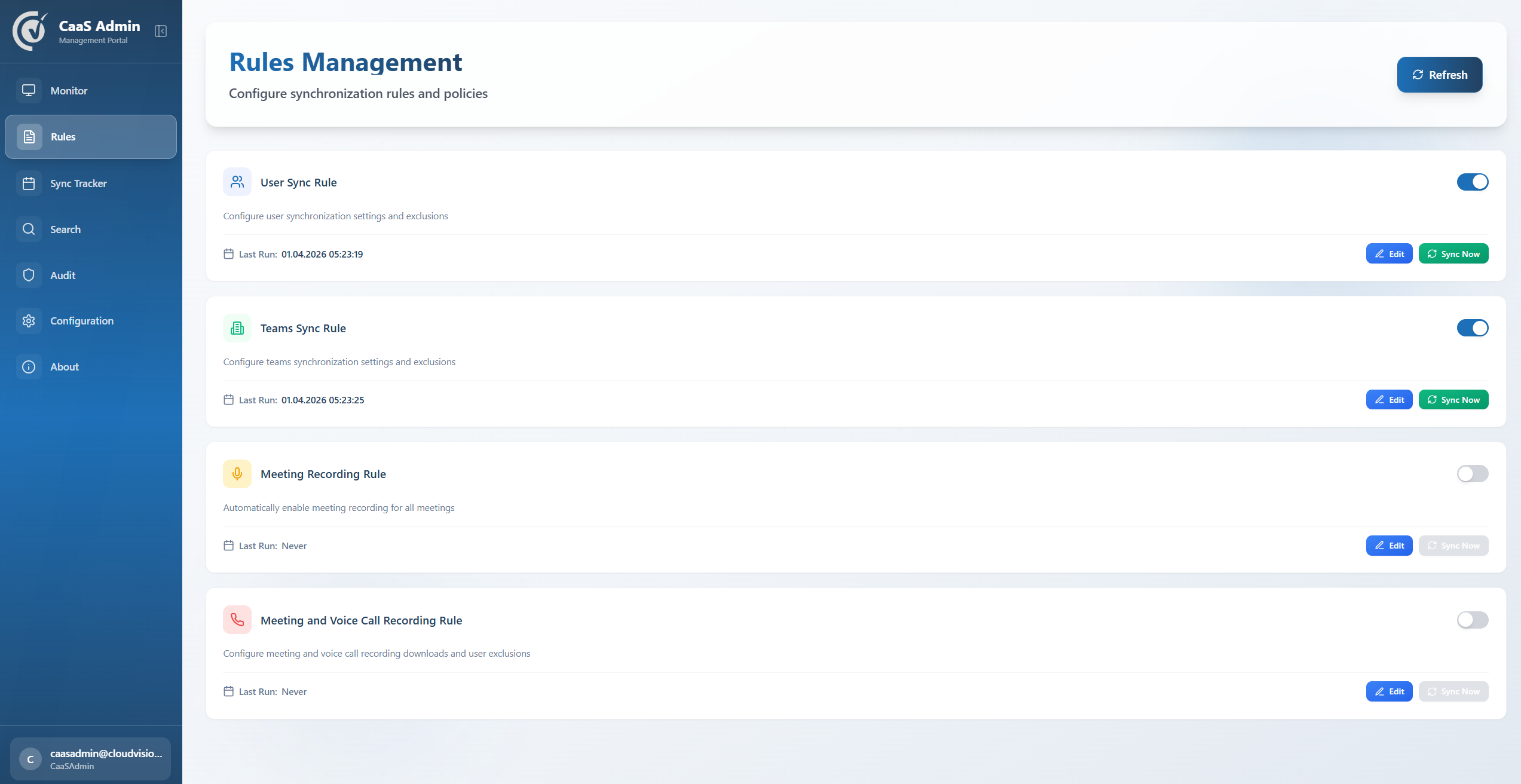Click the Voice Call Recording phone icon
The height and width of the screenshot is (784, 1521).
click(237, 620)
